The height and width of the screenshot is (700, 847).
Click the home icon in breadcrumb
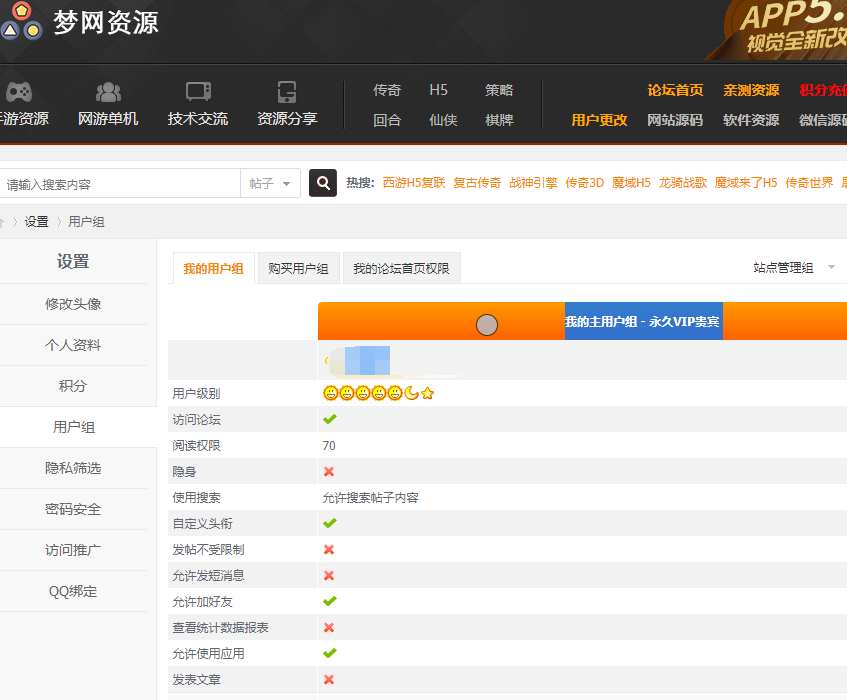[x=2, y=222]
